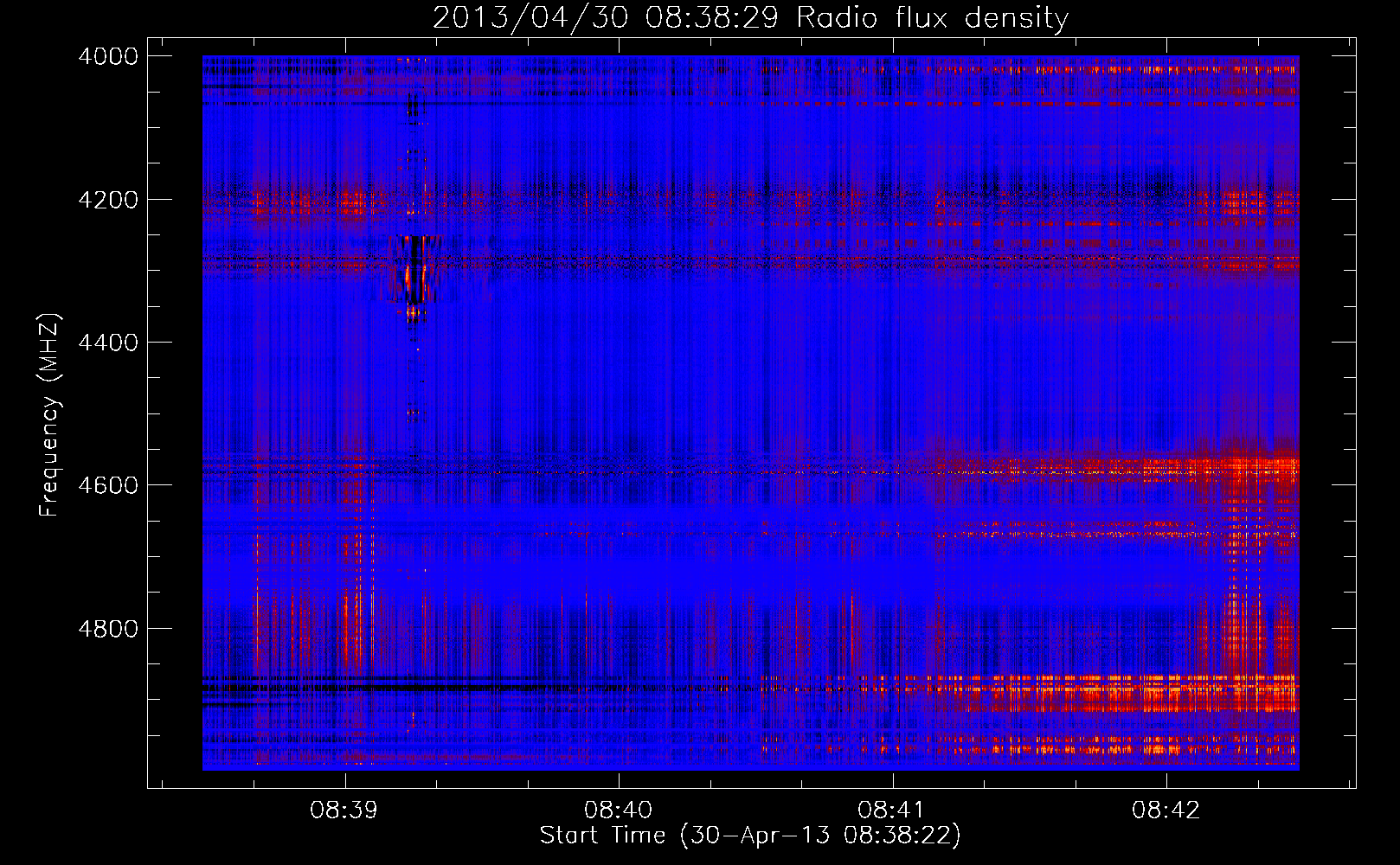Viewport: 1400px width, 865px height.
Task: Click the 08:39 time tick label
Action: pos(344,811)
